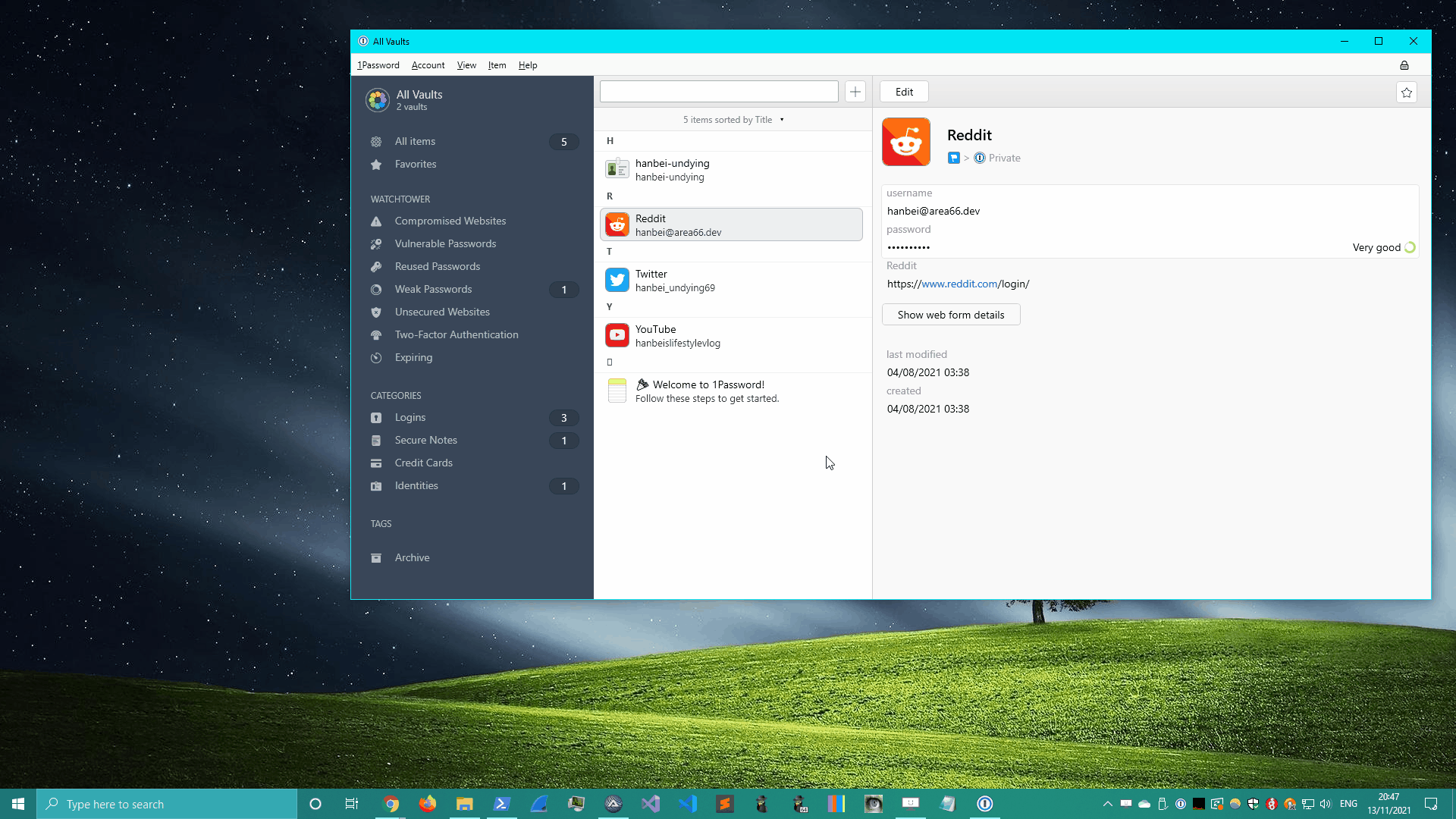Open the sort order dropdown 'sorted by Title'
Image resolution: width=1456 pixels, height=819 pixels.
click(733, 120)
